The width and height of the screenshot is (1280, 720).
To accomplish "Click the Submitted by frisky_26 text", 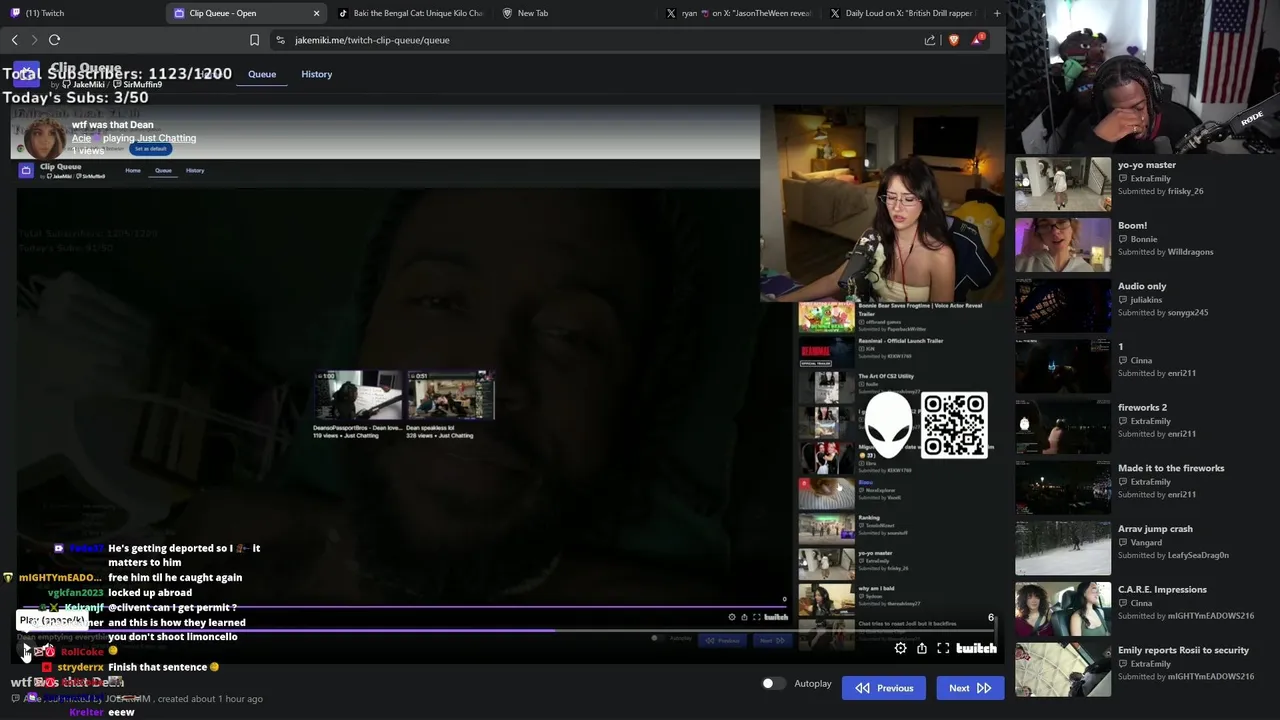I will coord(1160,191).
